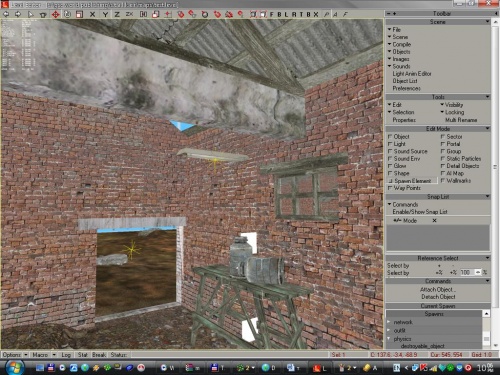Click the Undo left-arrow toolbar icon

point(6,14)
